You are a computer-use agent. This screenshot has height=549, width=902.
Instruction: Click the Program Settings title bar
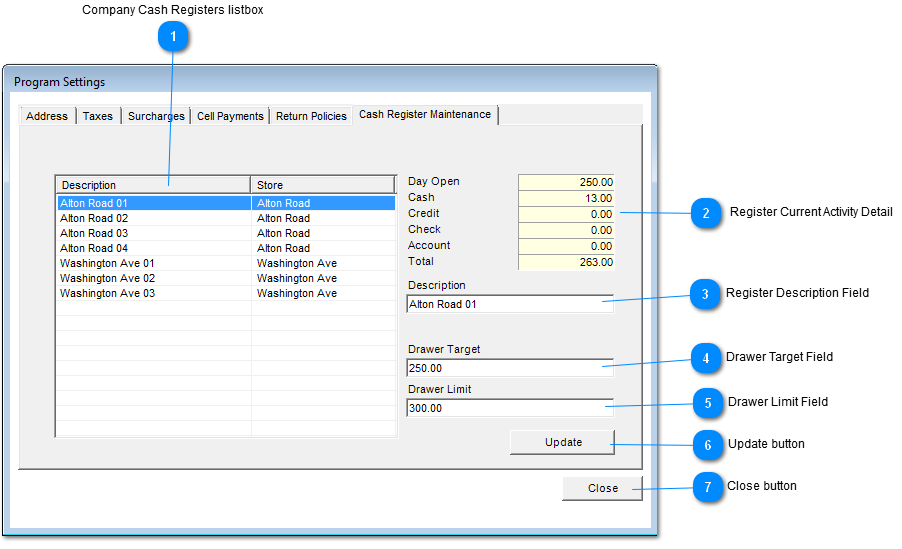pos(330,81)
